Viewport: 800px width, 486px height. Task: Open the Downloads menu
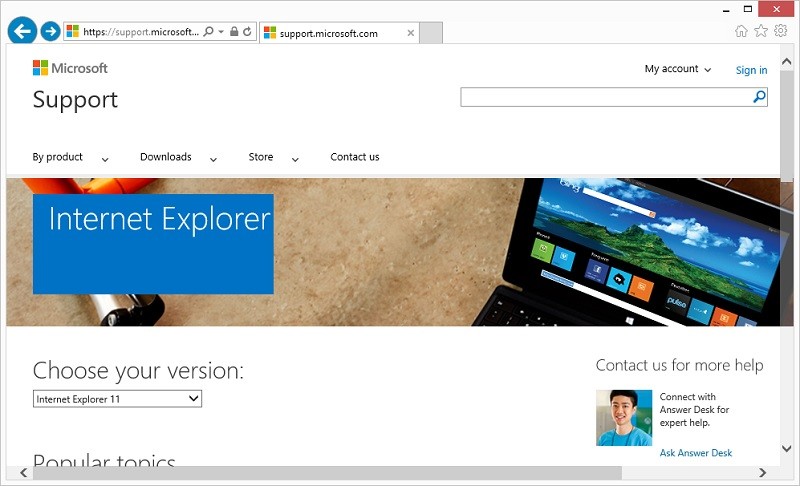pos(165,157)
